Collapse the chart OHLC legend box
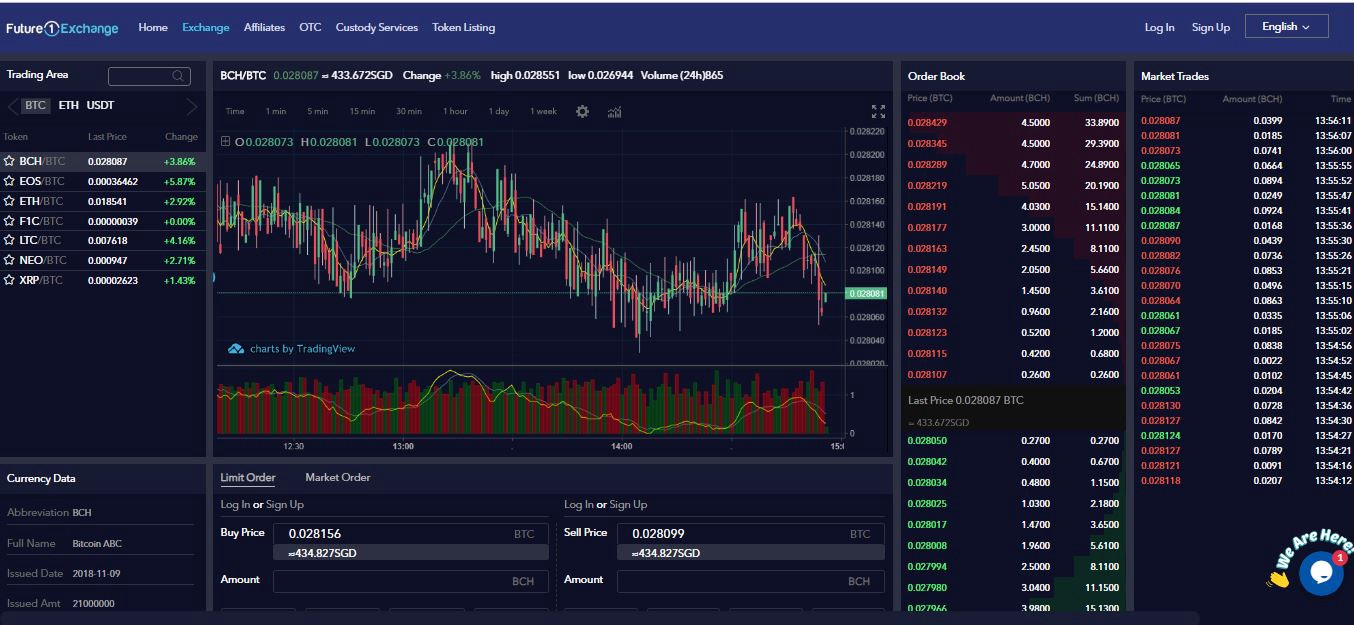The height and width of the screenshot is (625, 1354). (225, 142)
